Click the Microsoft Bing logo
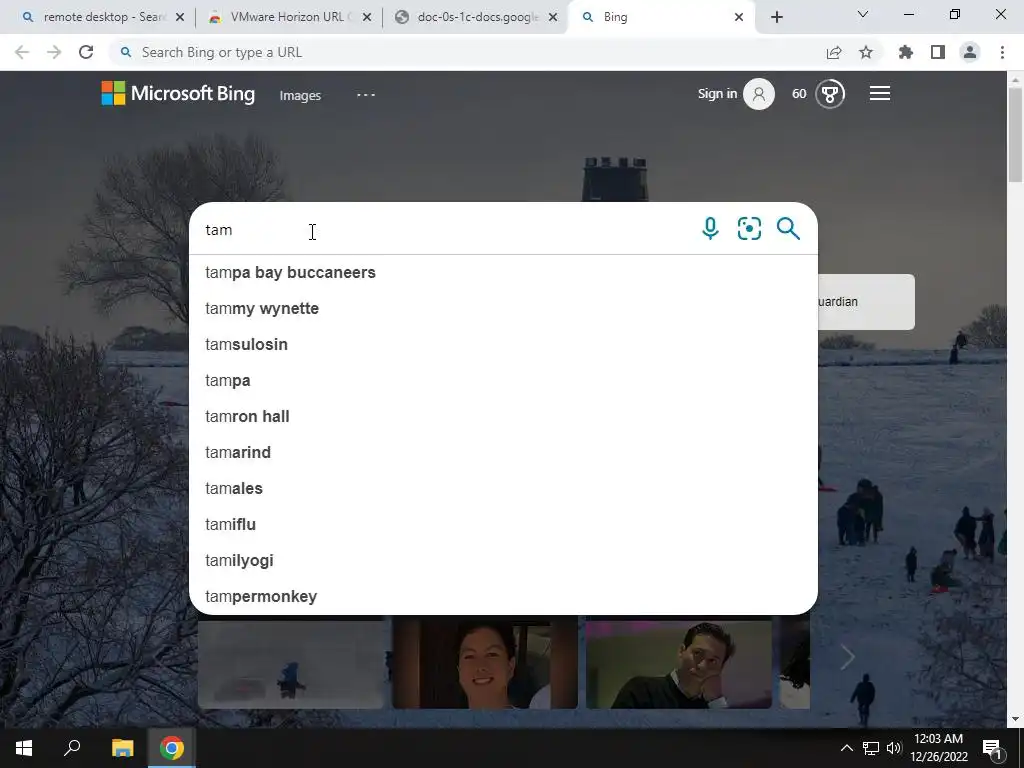 tap(178, 93)
